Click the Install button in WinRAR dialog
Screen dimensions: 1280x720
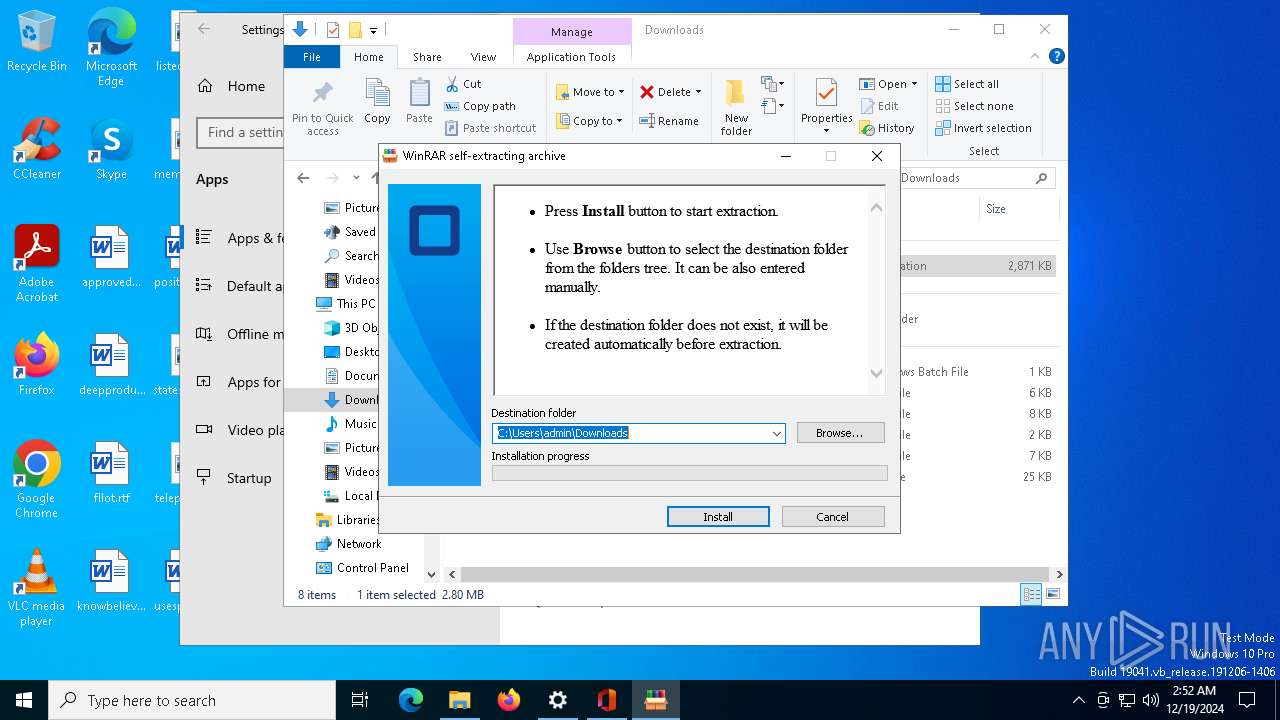[x=718, y=517]
